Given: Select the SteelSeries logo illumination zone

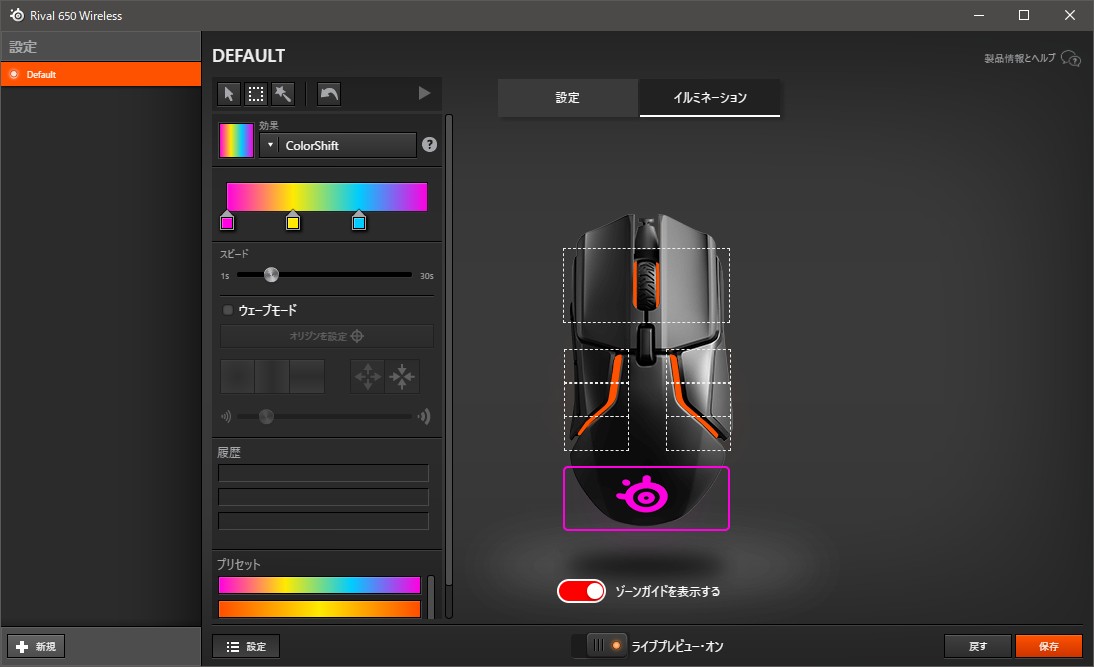Looking at the screenshot, I should point(646,498).
